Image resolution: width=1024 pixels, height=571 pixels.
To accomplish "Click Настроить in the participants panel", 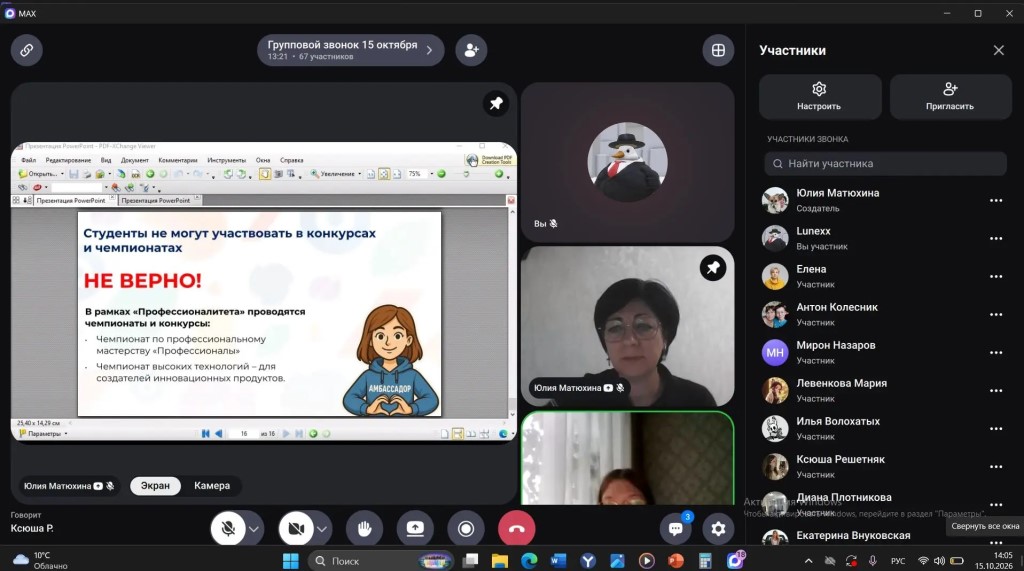I will pyautogui.click(x=820, y=97).
